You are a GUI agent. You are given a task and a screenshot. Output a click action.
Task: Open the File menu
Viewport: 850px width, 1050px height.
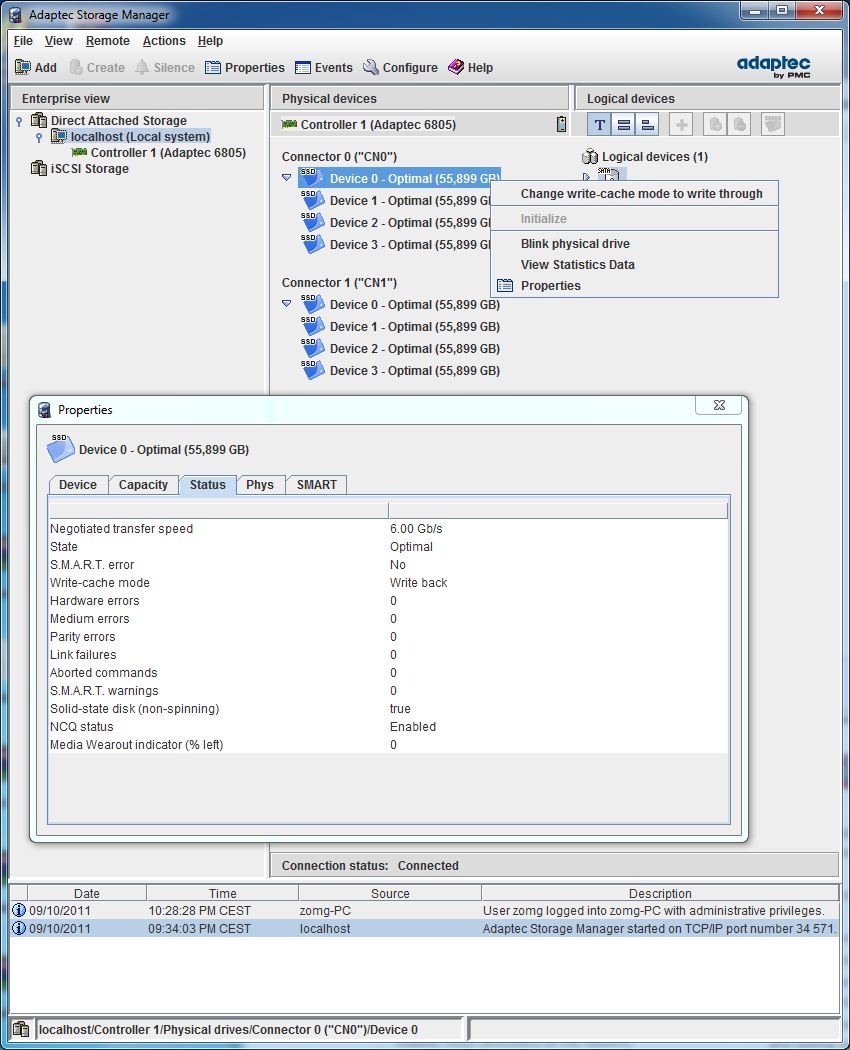(23, 41)
